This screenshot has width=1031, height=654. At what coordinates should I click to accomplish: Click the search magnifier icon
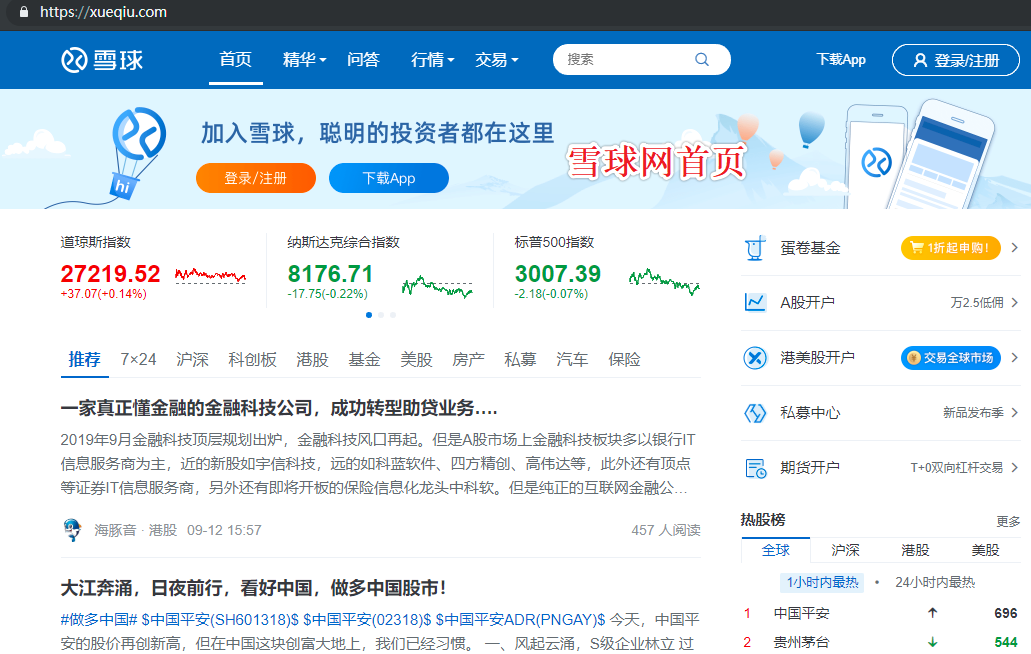[702, 60]
